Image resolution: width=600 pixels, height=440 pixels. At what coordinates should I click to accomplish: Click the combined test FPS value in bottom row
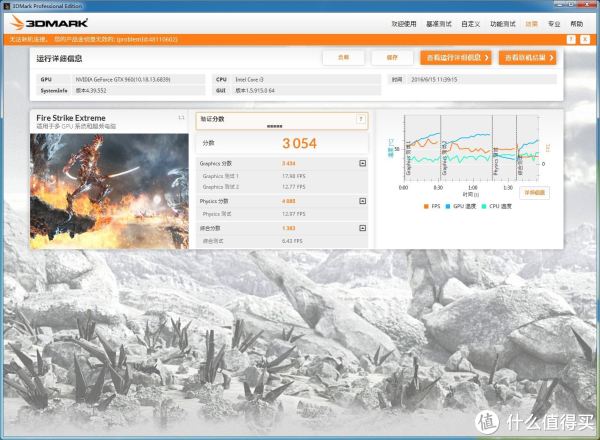tap(292, 241)
